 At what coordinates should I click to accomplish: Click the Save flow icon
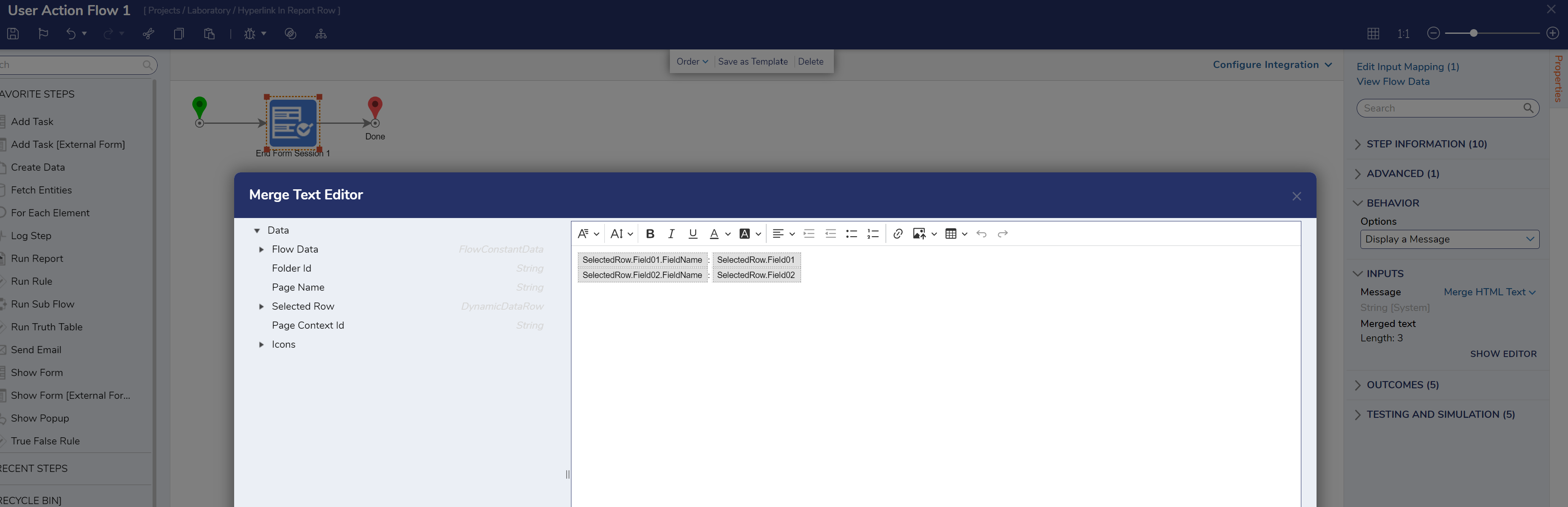13,34
